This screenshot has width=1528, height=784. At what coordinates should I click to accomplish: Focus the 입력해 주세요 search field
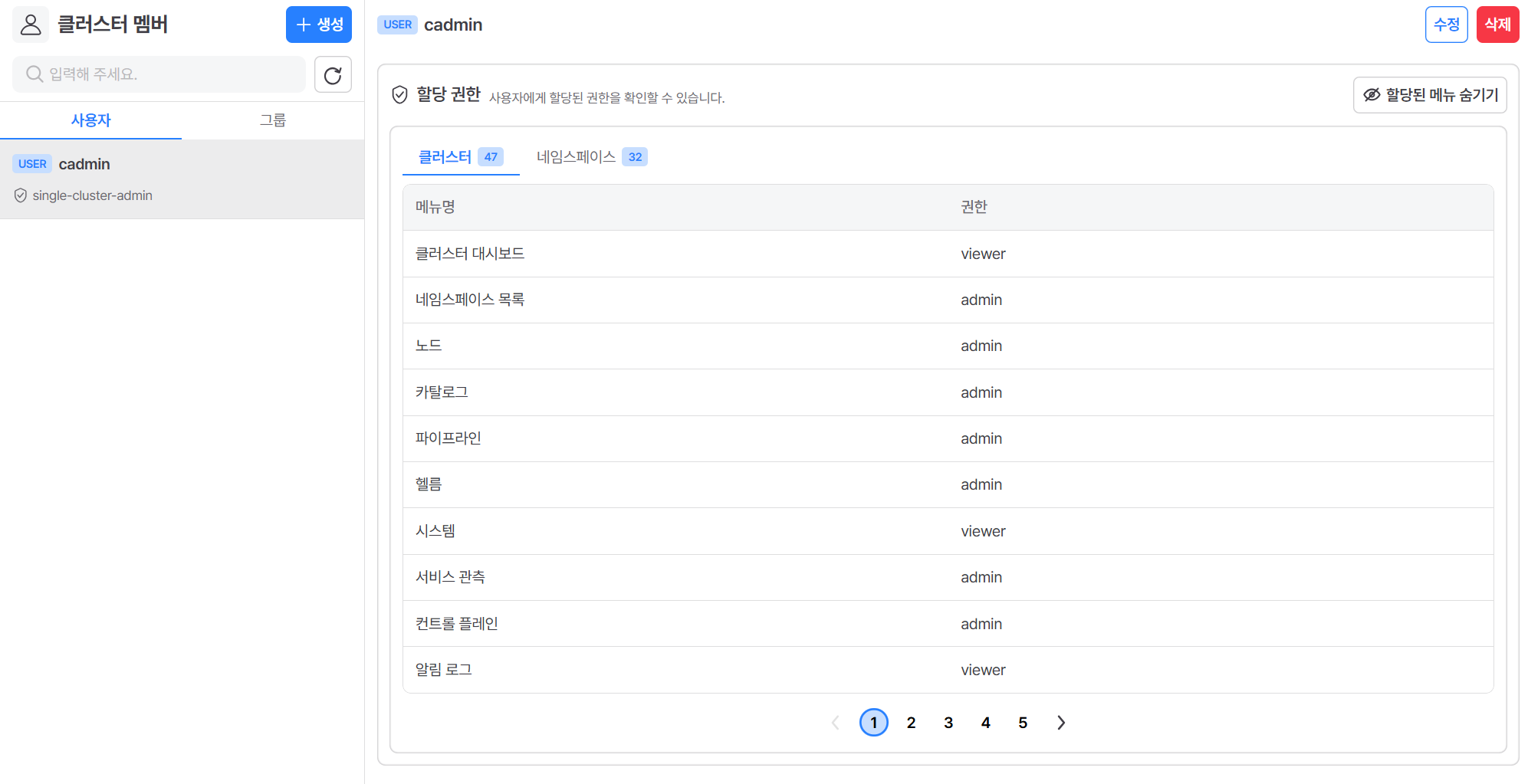159,74
